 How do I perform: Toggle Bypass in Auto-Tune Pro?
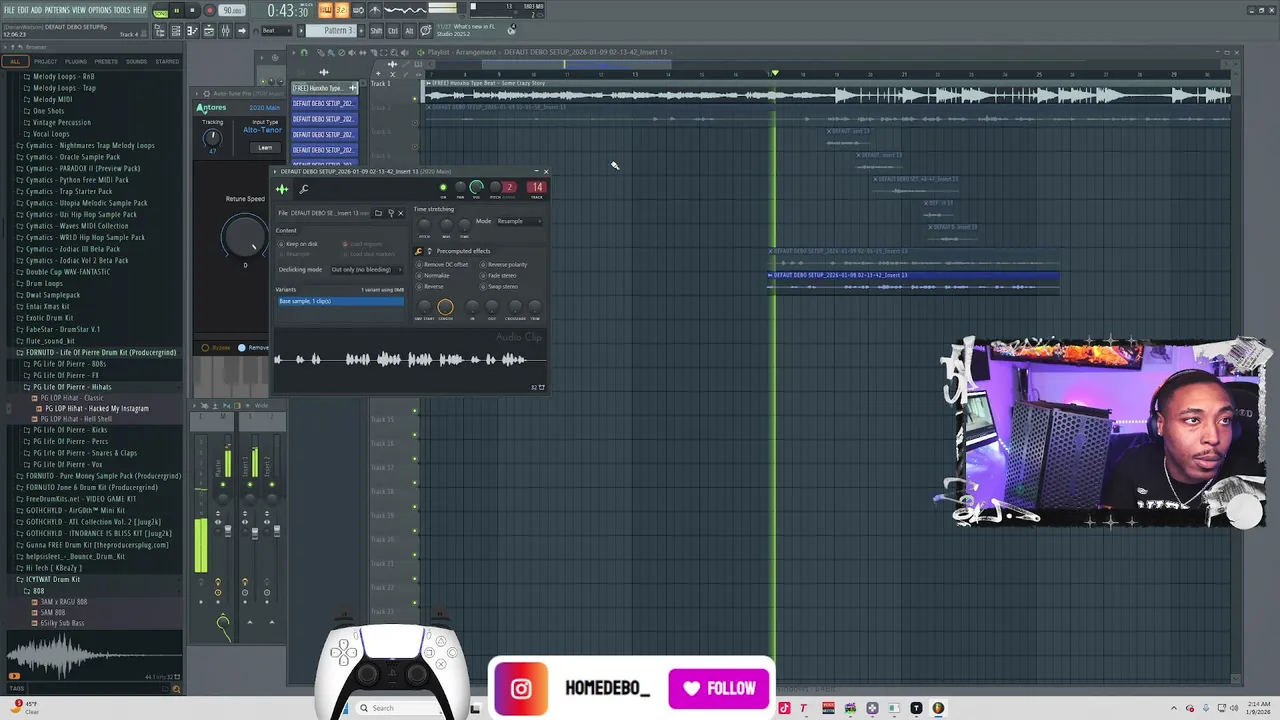click(205, 348)
